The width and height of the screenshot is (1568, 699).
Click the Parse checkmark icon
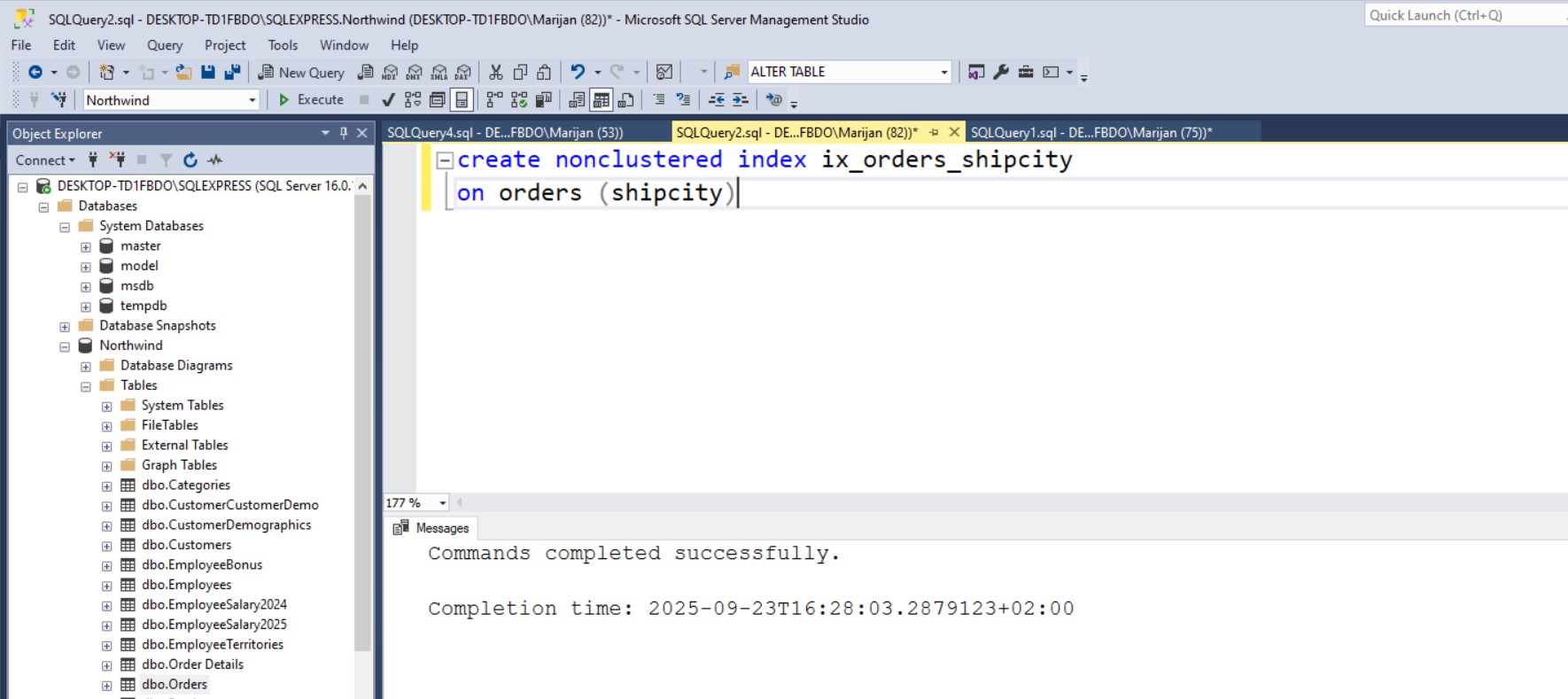pyautogui.click(x=388, y=100)
